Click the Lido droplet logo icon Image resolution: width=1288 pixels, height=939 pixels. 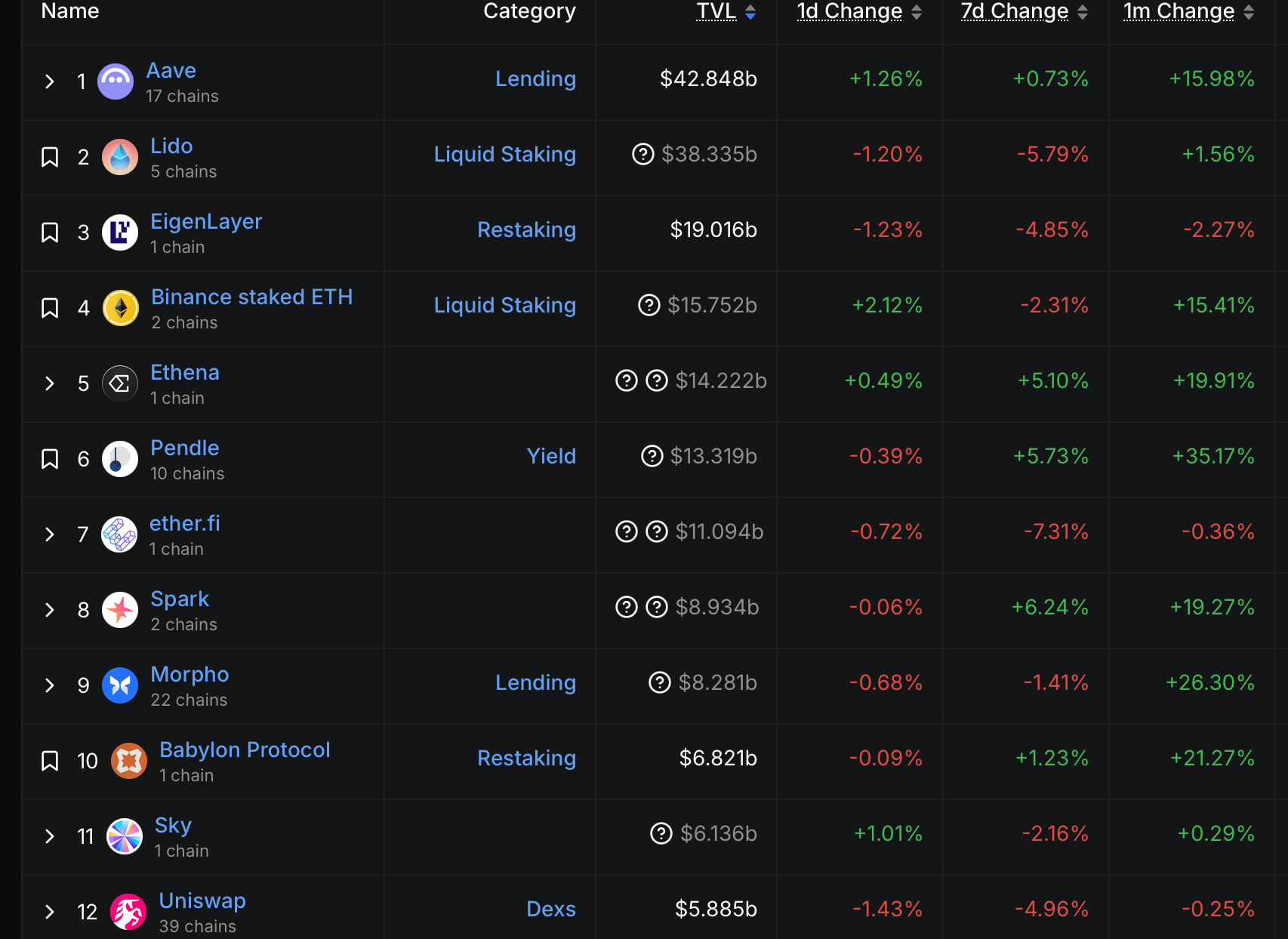click(x=120, y=157)
